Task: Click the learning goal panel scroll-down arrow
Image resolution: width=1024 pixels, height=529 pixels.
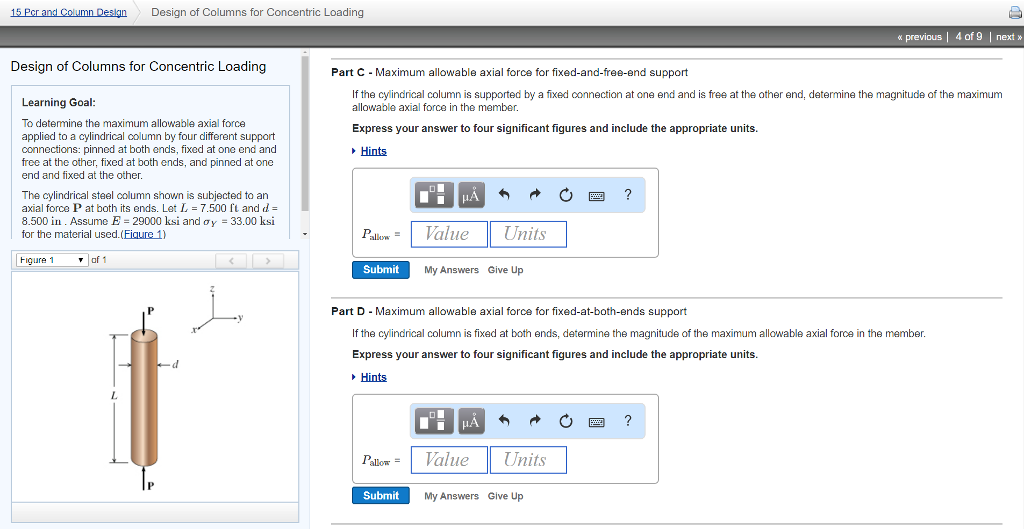Action: [304, 234]
